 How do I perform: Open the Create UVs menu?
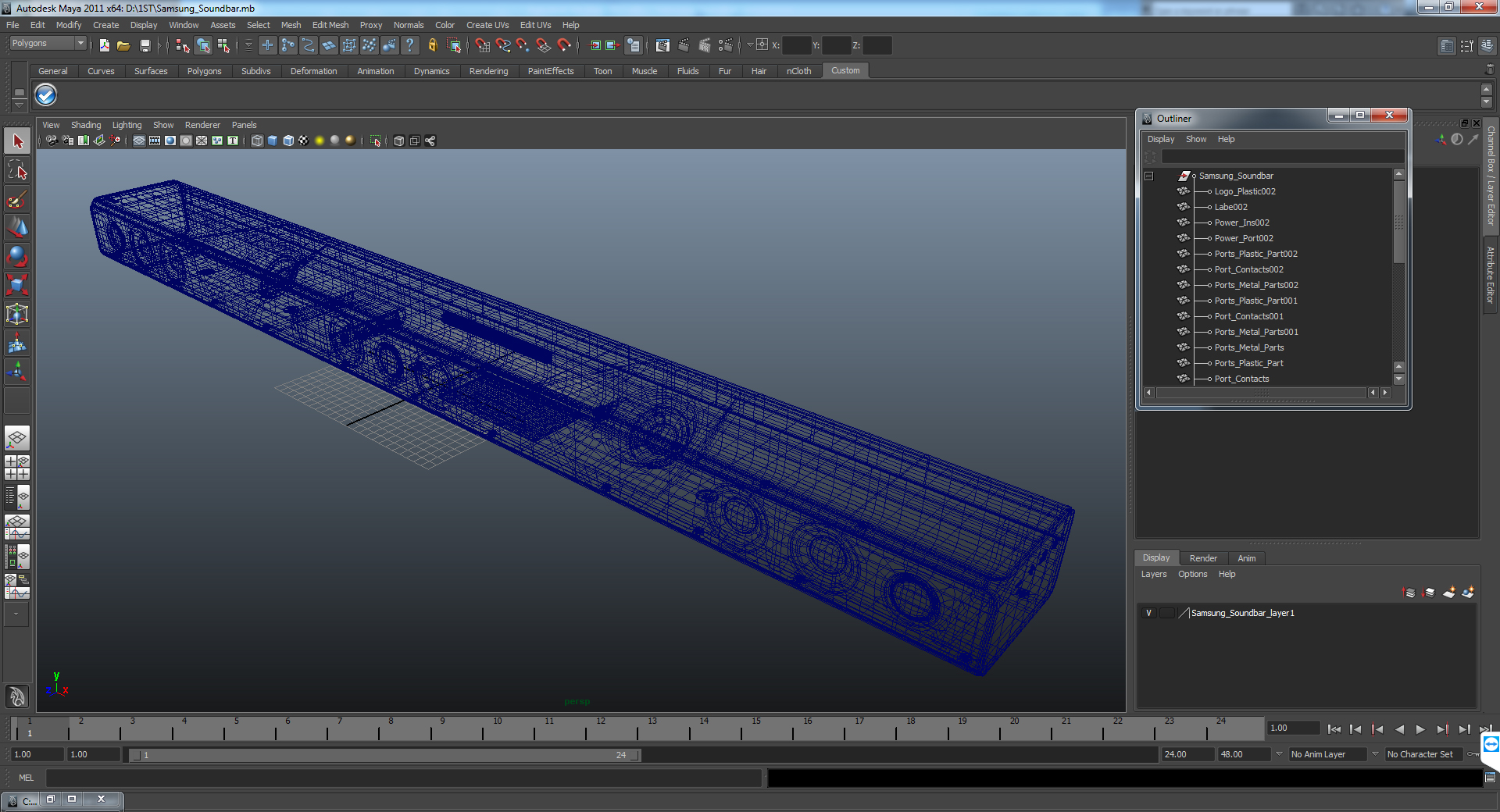(x=487, y=25)
